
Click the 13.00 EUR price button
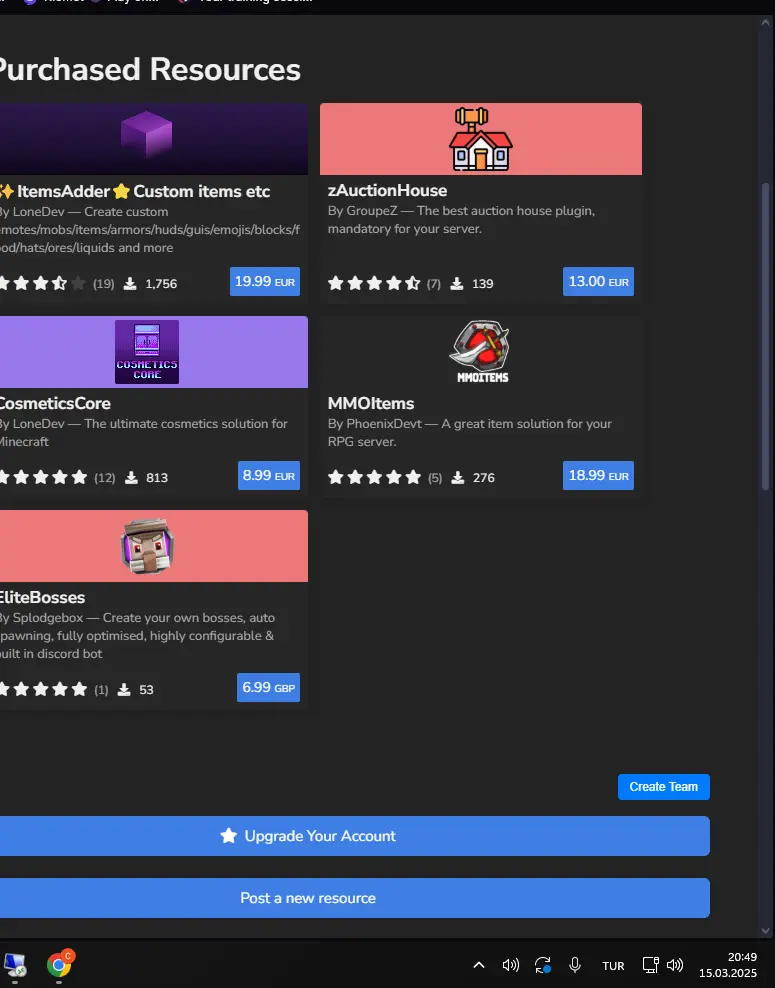click(599, 282)
